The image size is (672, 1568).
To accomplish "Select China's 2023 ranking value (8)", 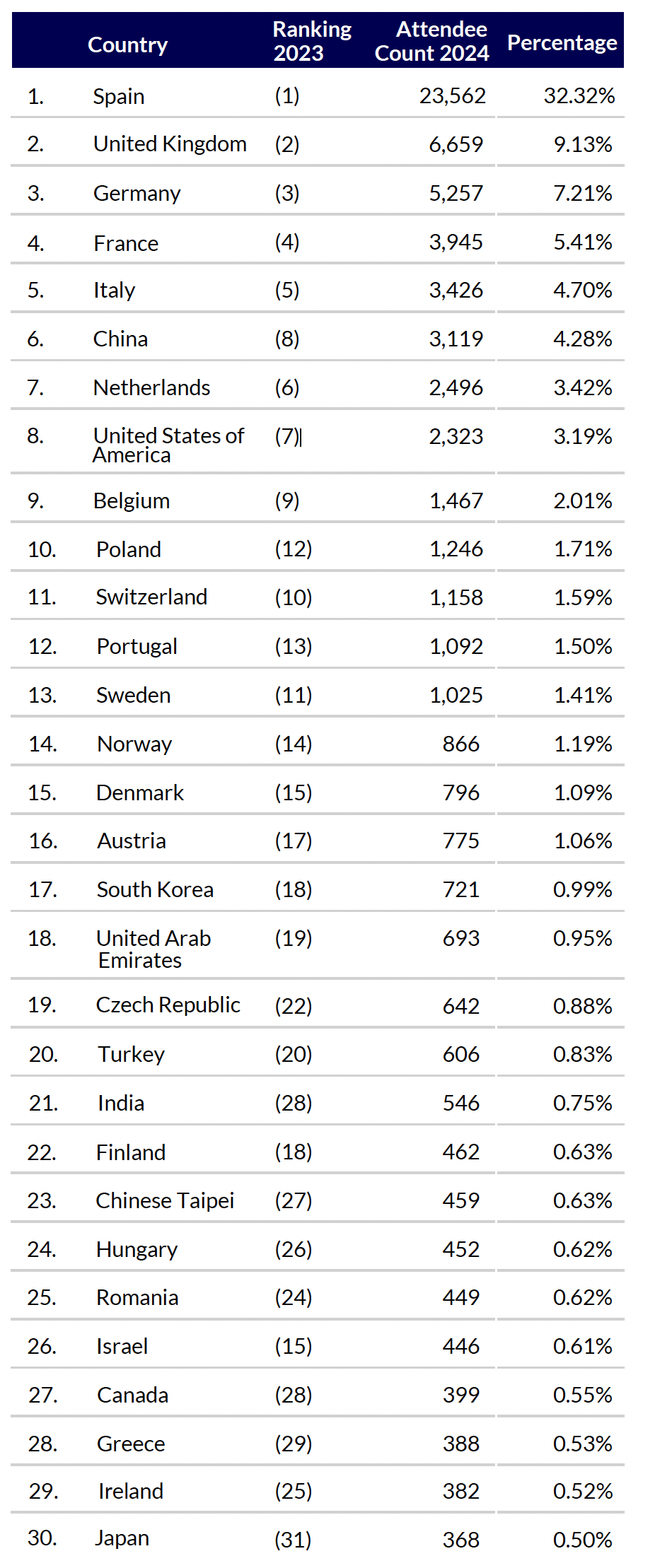I will [287, 339].
